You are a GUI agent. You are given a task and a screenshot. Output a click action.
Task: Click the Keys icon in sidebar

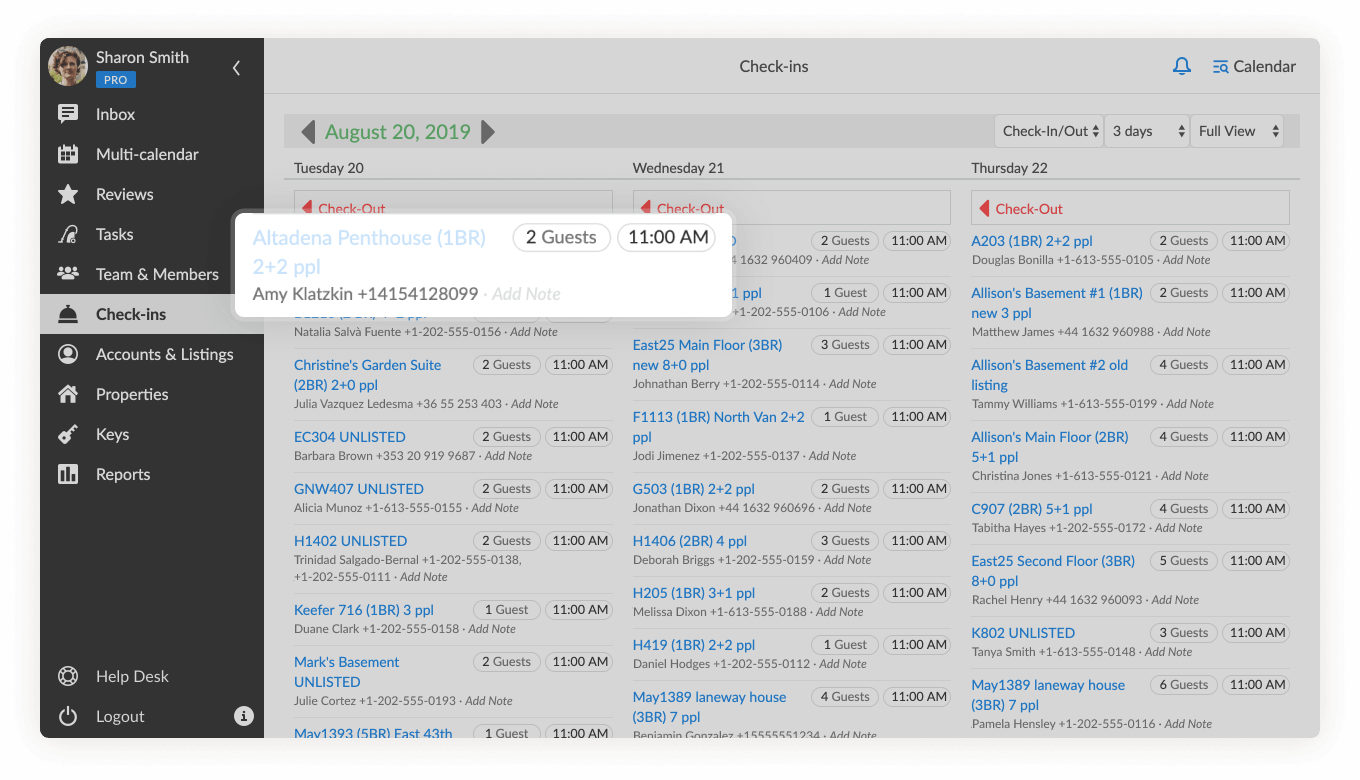(x=68, y=434)
